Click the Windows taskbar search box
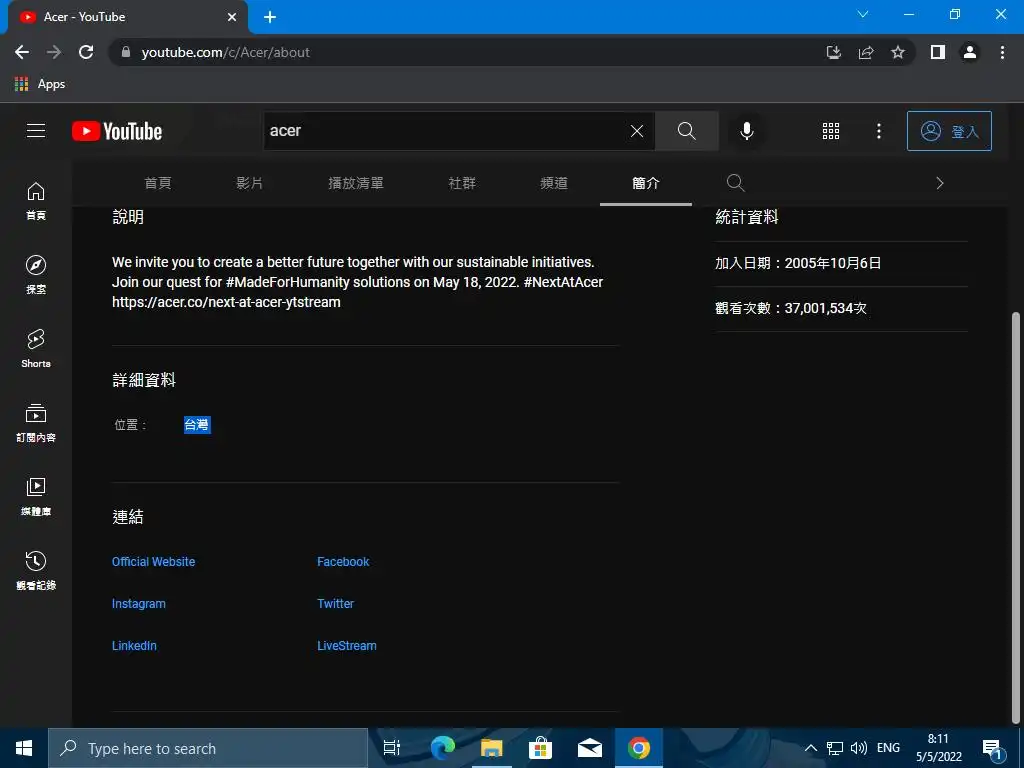1024x768 pixels. coord(208,748)
